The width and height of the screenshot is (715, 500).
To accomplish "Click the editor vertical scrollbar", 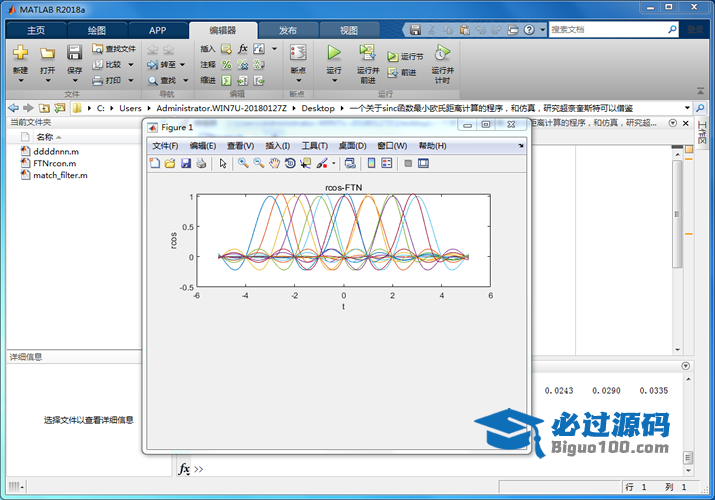I will coord(677,214).
